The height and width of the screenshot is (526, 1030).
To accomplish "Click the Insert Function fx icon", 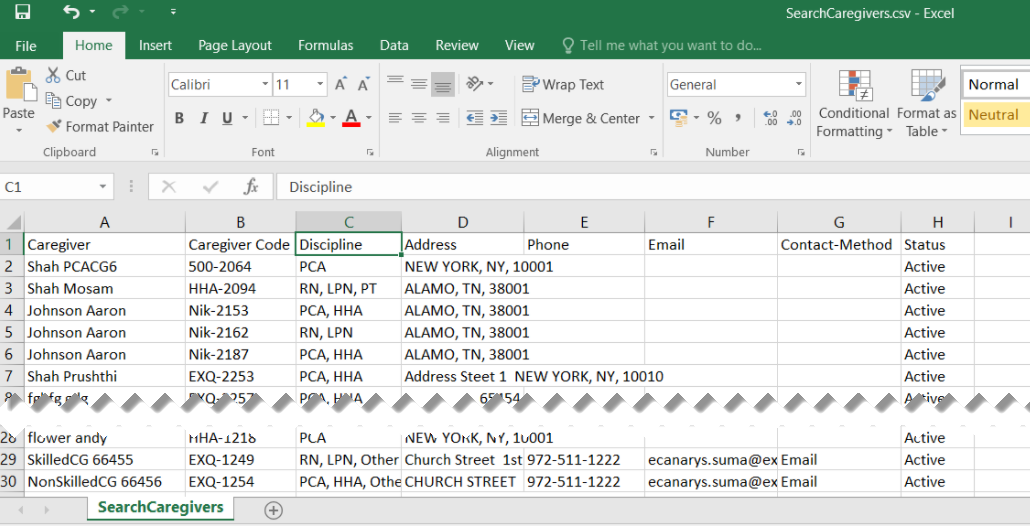I will tap(251, 187).
